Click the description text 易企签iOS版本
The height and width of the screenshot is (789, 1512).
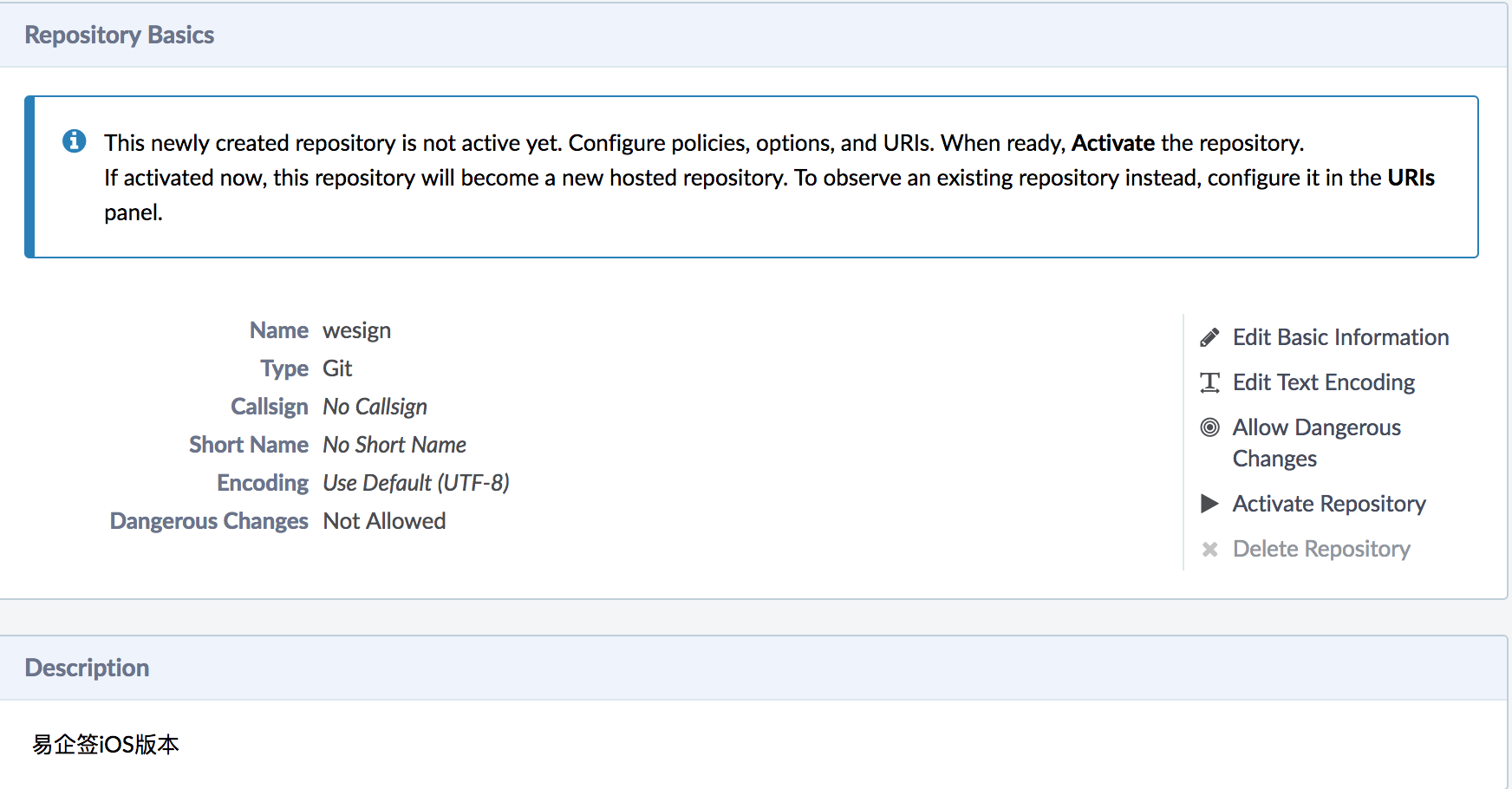point(106,744)
